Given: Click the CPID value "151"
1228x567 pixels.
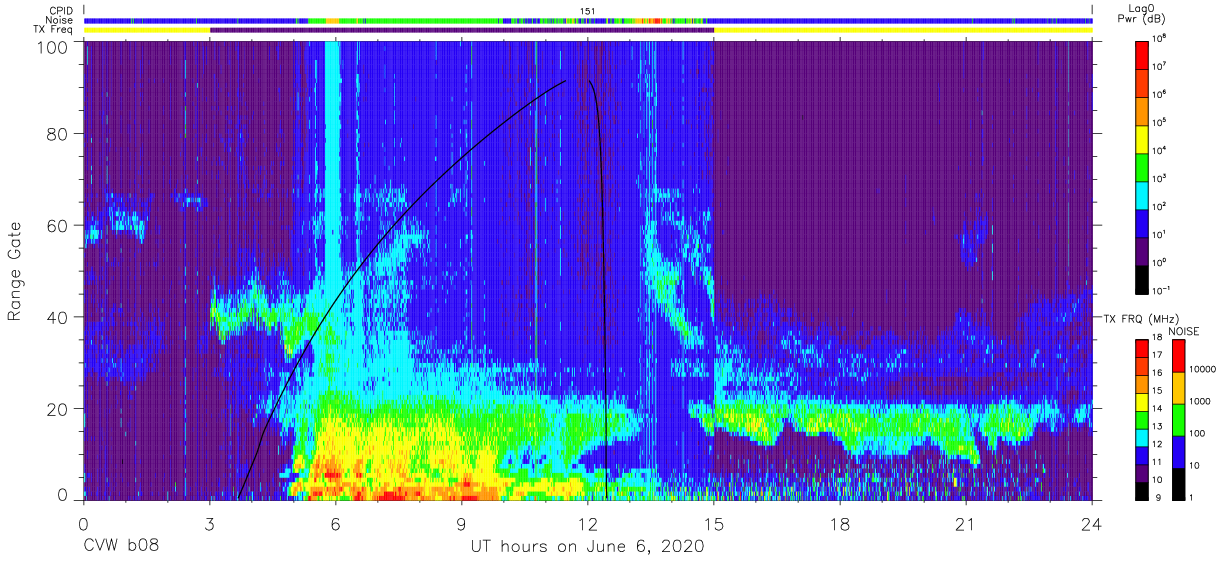Looking at the screenshot, I should (588, 11).
